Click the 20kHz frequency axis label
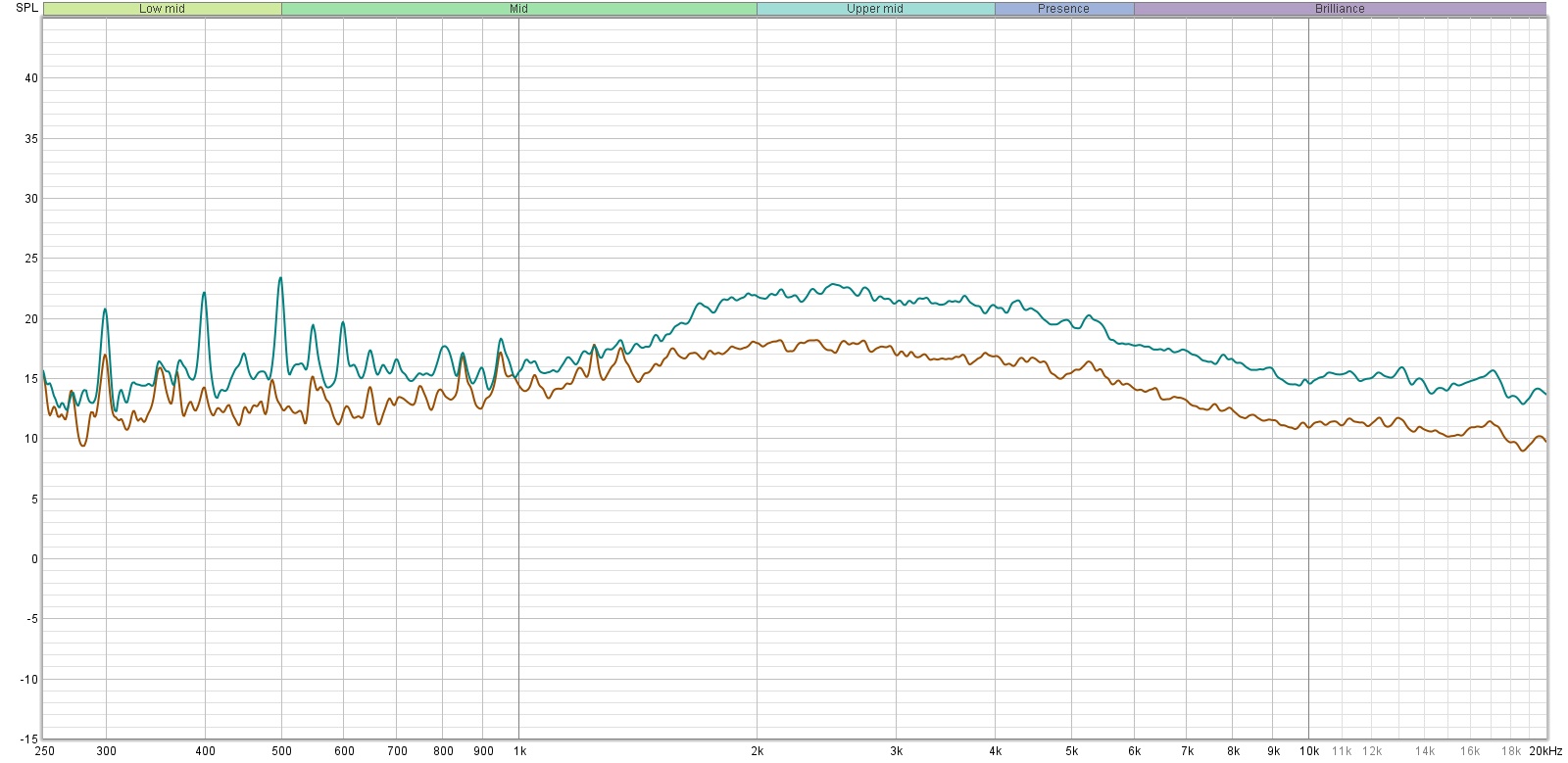This screenshot has width=1568, height=763. click(x=1545, y=751)
